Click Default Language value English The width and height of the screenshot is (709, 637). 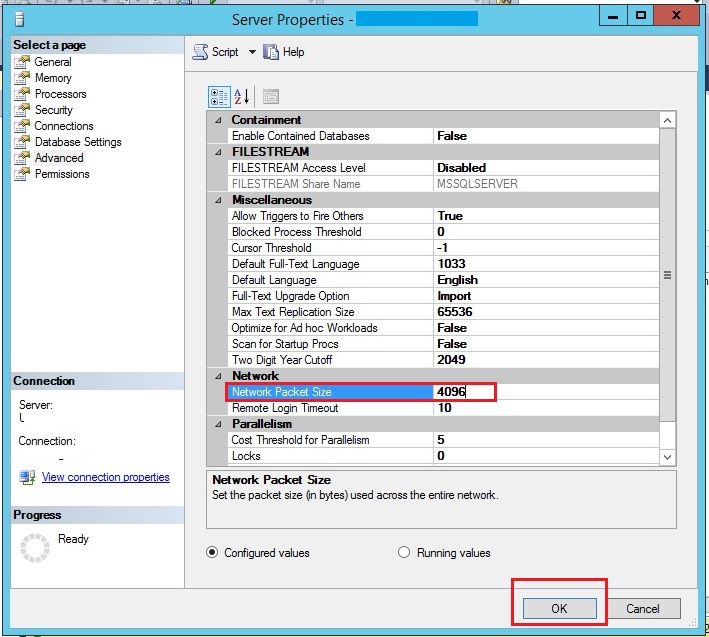(457, 280)
